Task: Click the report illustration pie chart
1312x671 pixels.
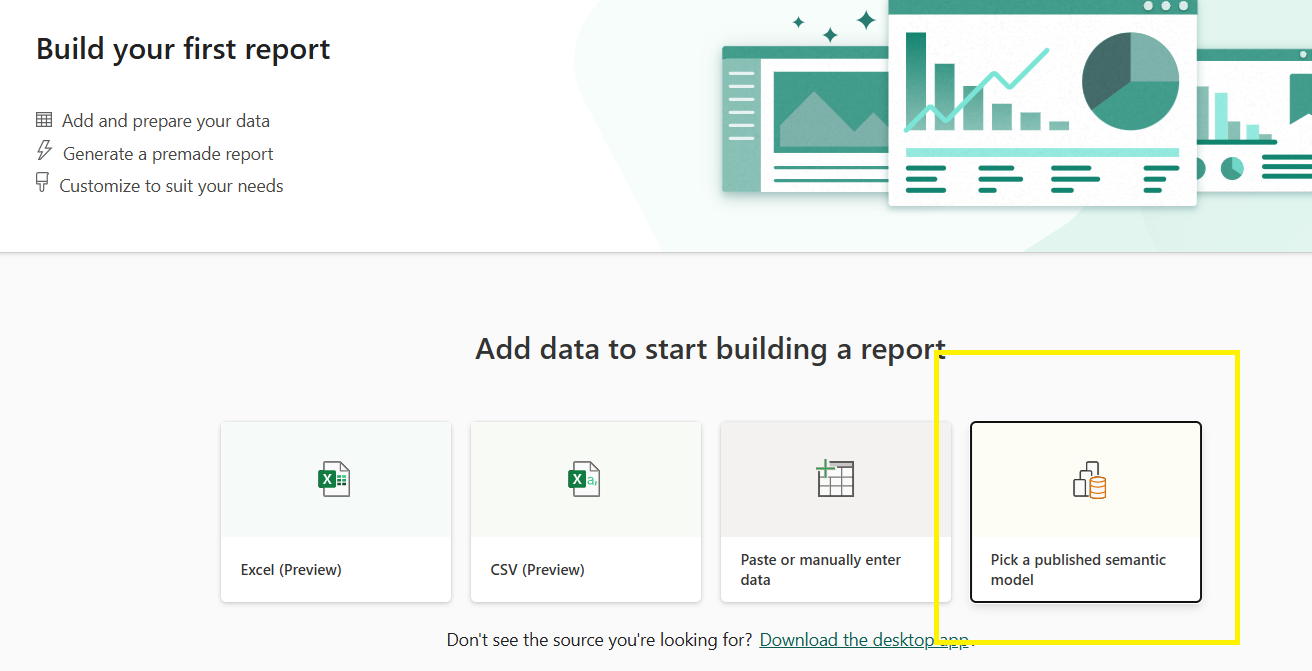Action: click(x=1131, y=81)
